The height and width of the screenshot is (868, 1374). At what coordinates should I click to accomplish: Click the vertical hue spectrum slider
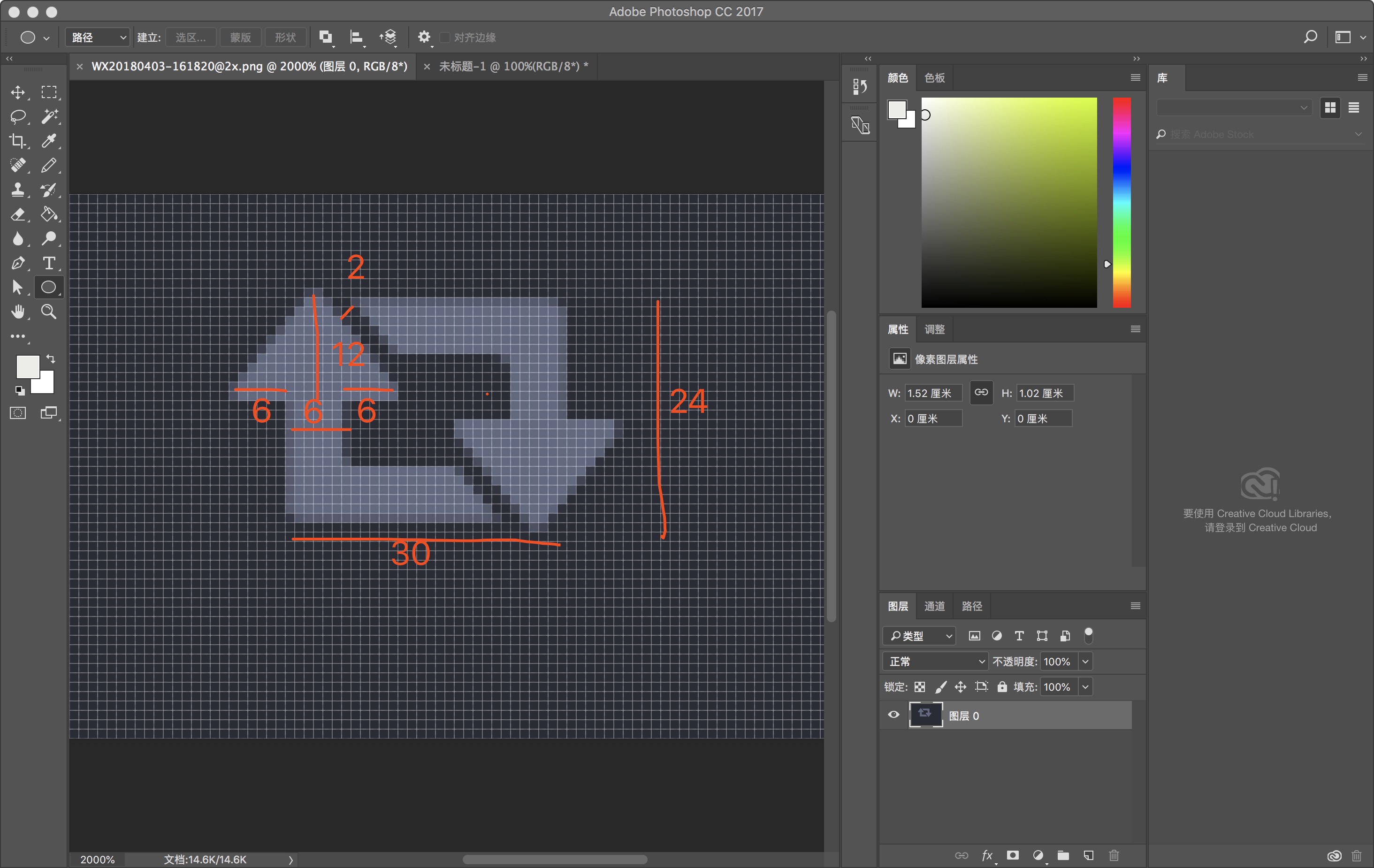click(x=1121, y=203)
